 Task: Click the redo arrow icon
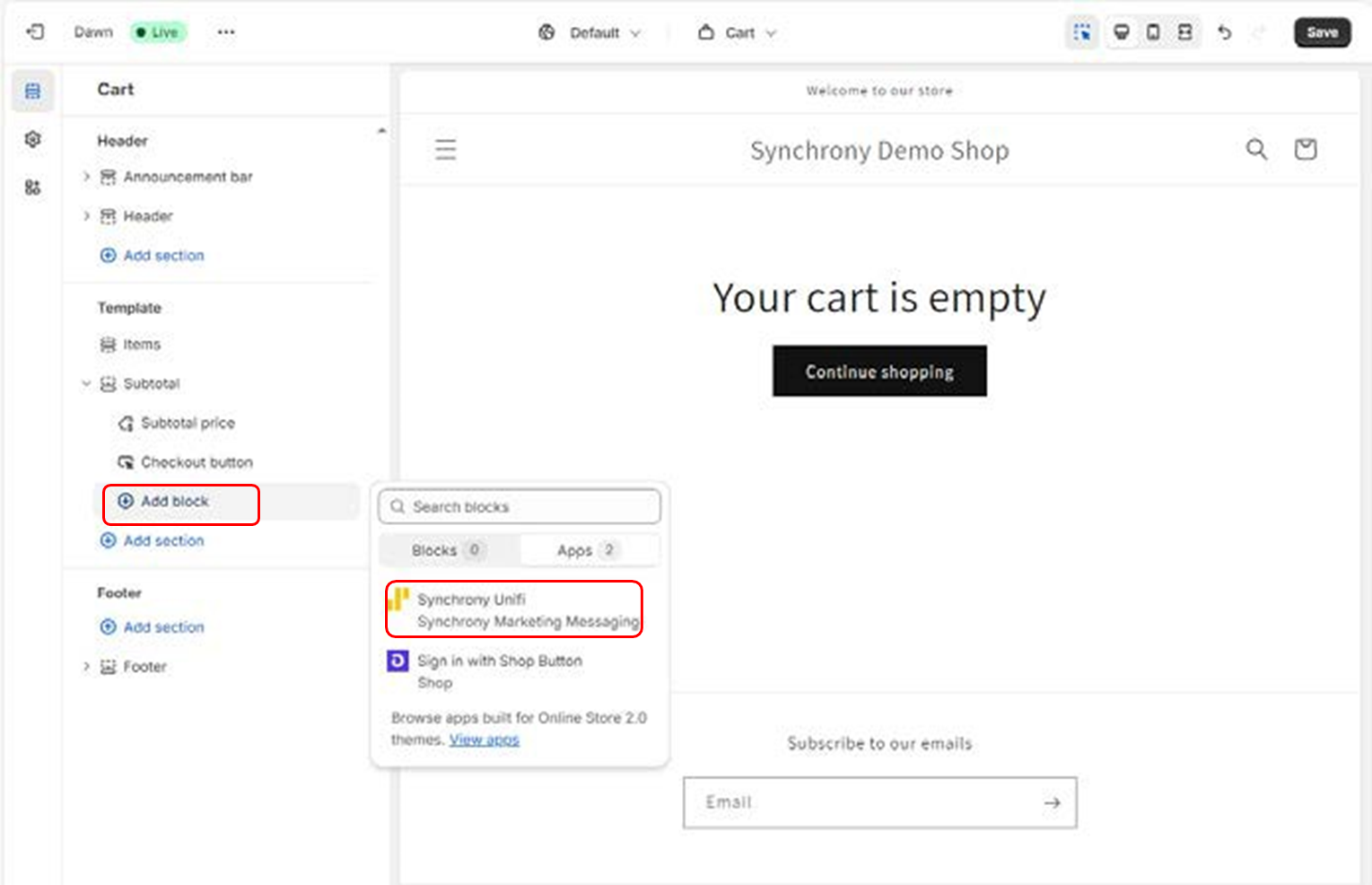[x=1259, y=32]
